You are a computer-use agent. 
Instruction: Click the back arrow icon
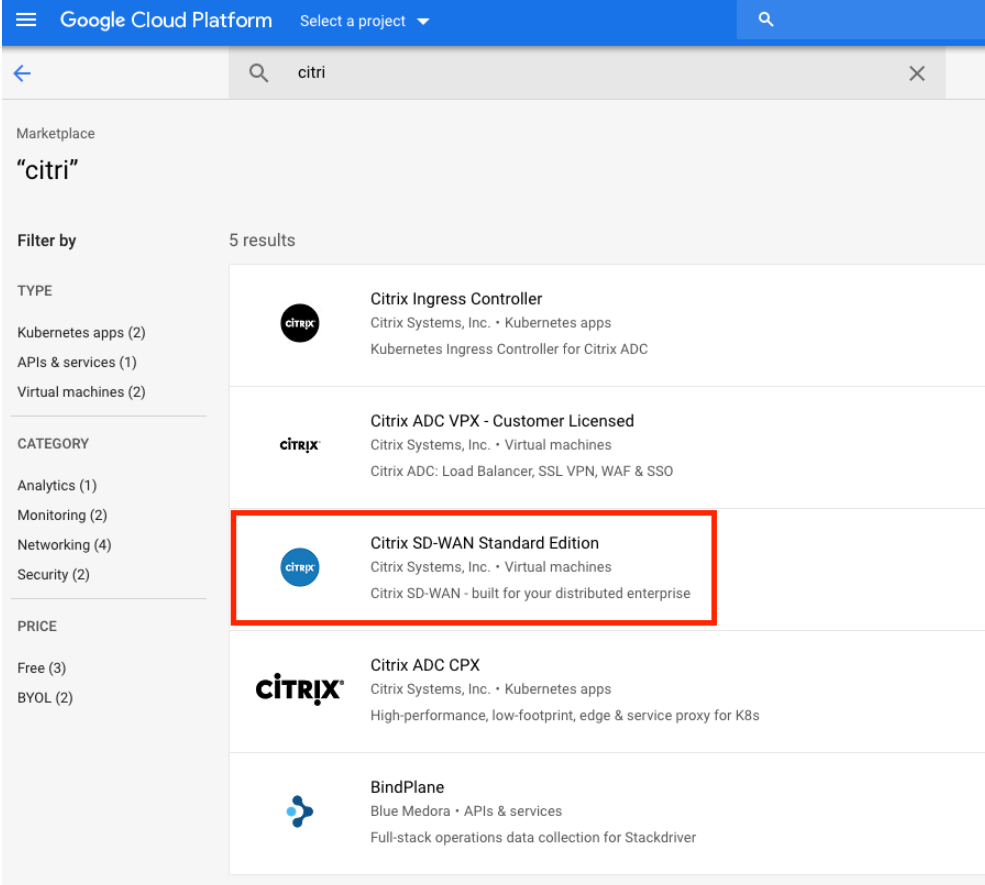pos(23,73)
